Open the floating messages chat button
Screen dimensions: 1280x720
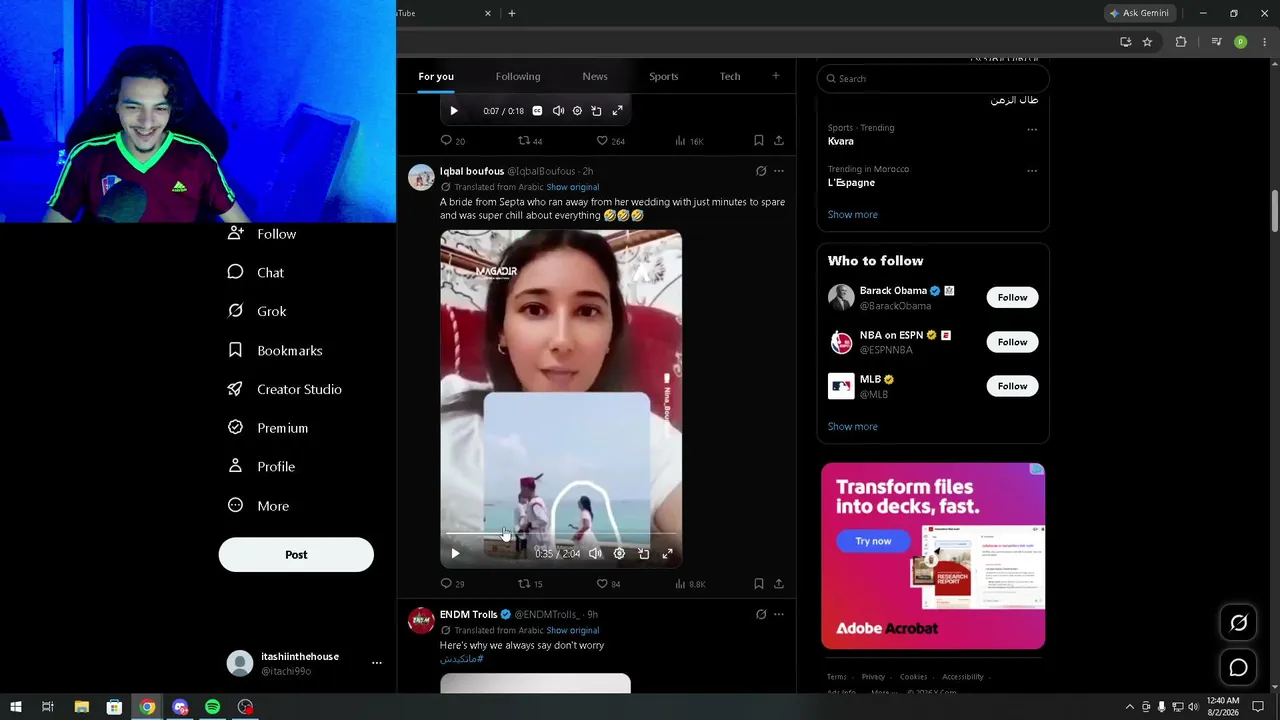coord(1238,668)
